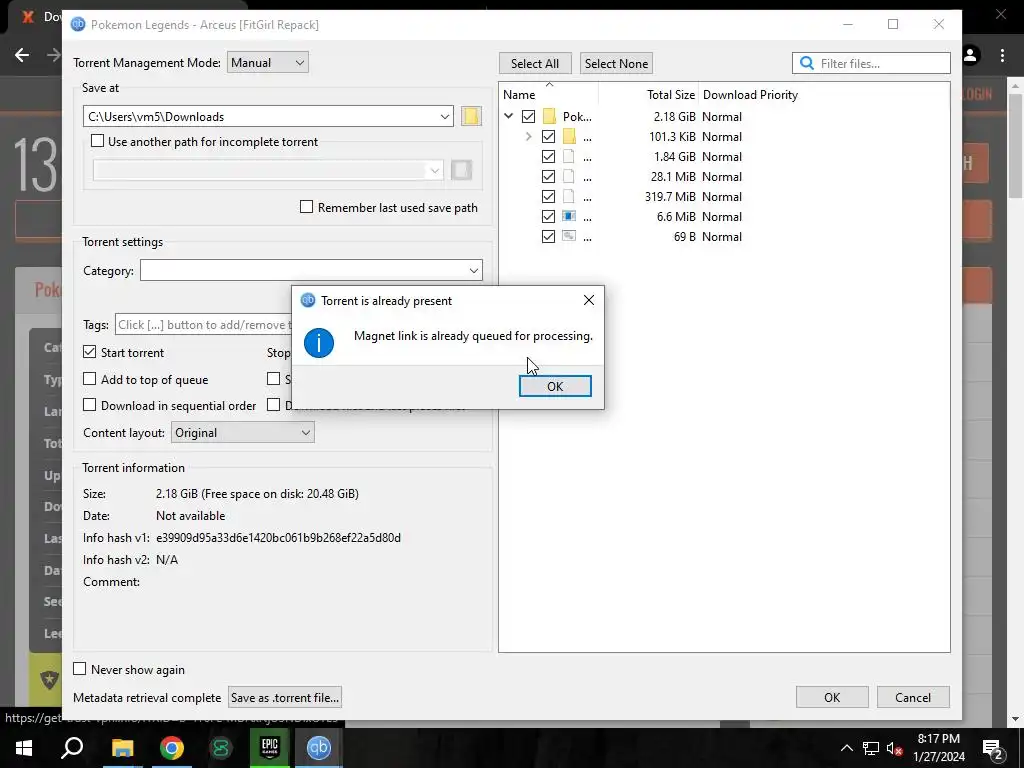Check 'Never show again'
Screen dimensions: 1024x768
[80, 669]
